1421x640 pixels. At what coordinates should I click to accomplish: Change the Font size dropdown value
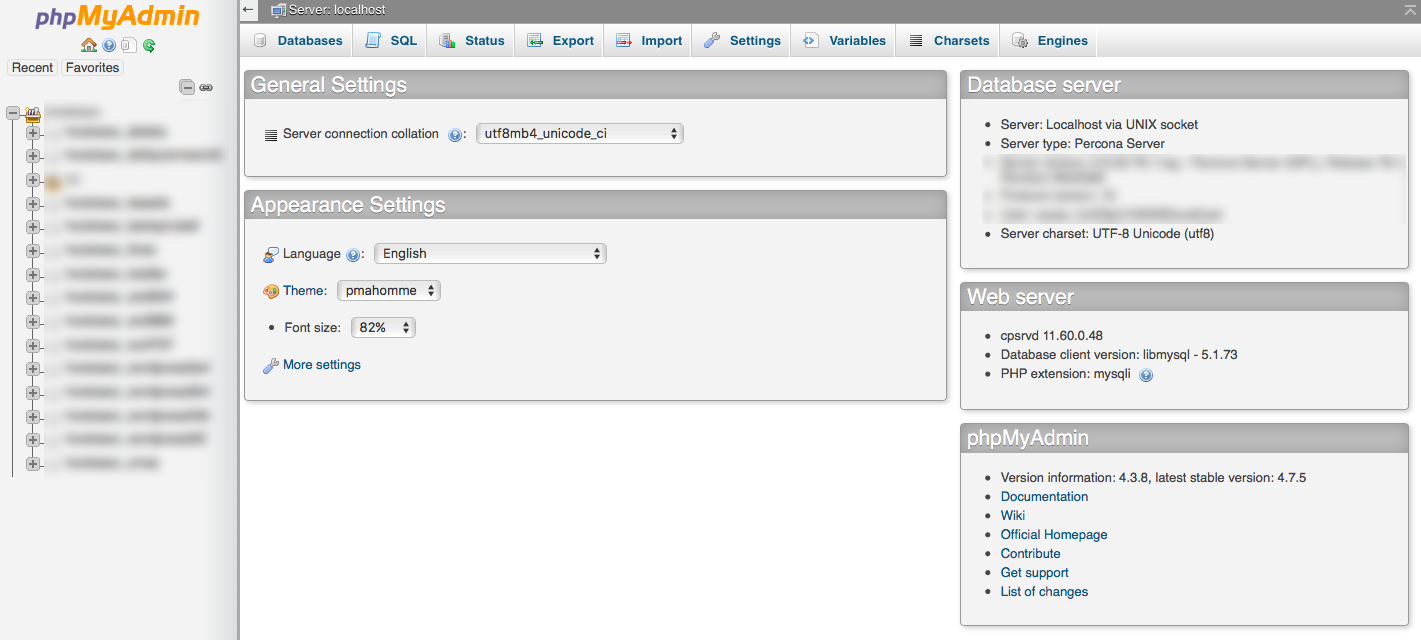click(383, 327)
